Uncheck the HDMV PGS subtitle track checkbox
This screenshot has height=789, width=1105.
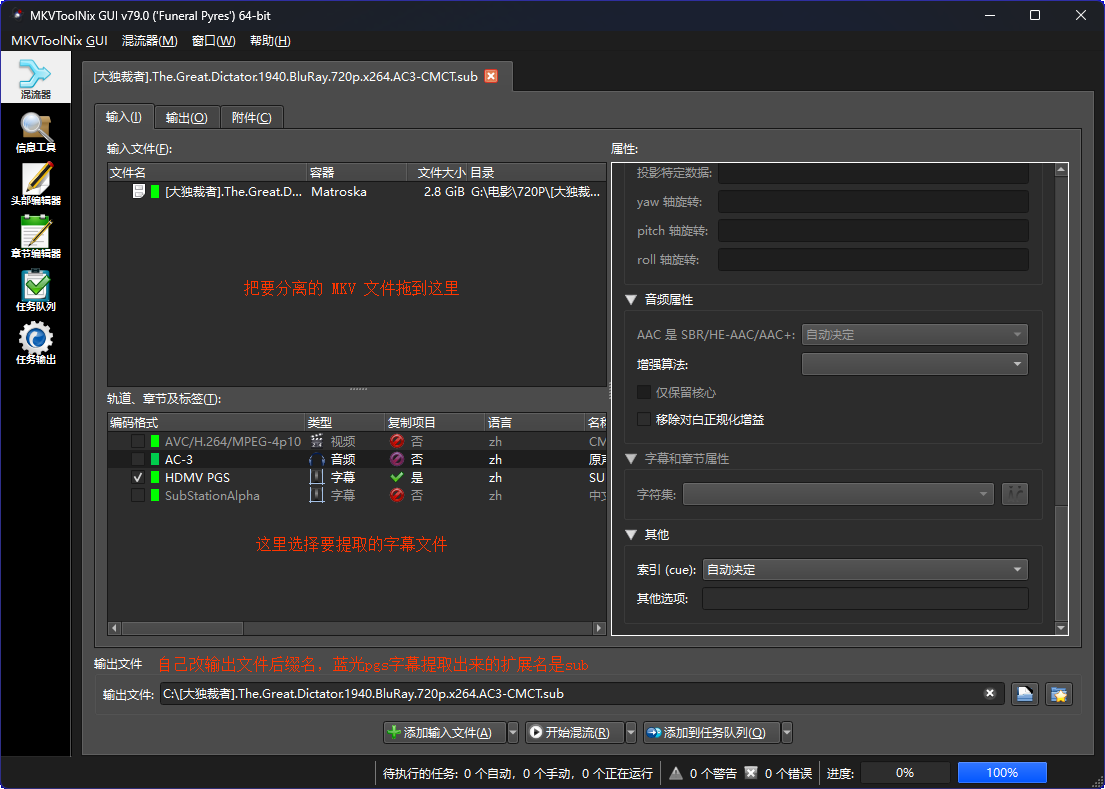[137, 478]
